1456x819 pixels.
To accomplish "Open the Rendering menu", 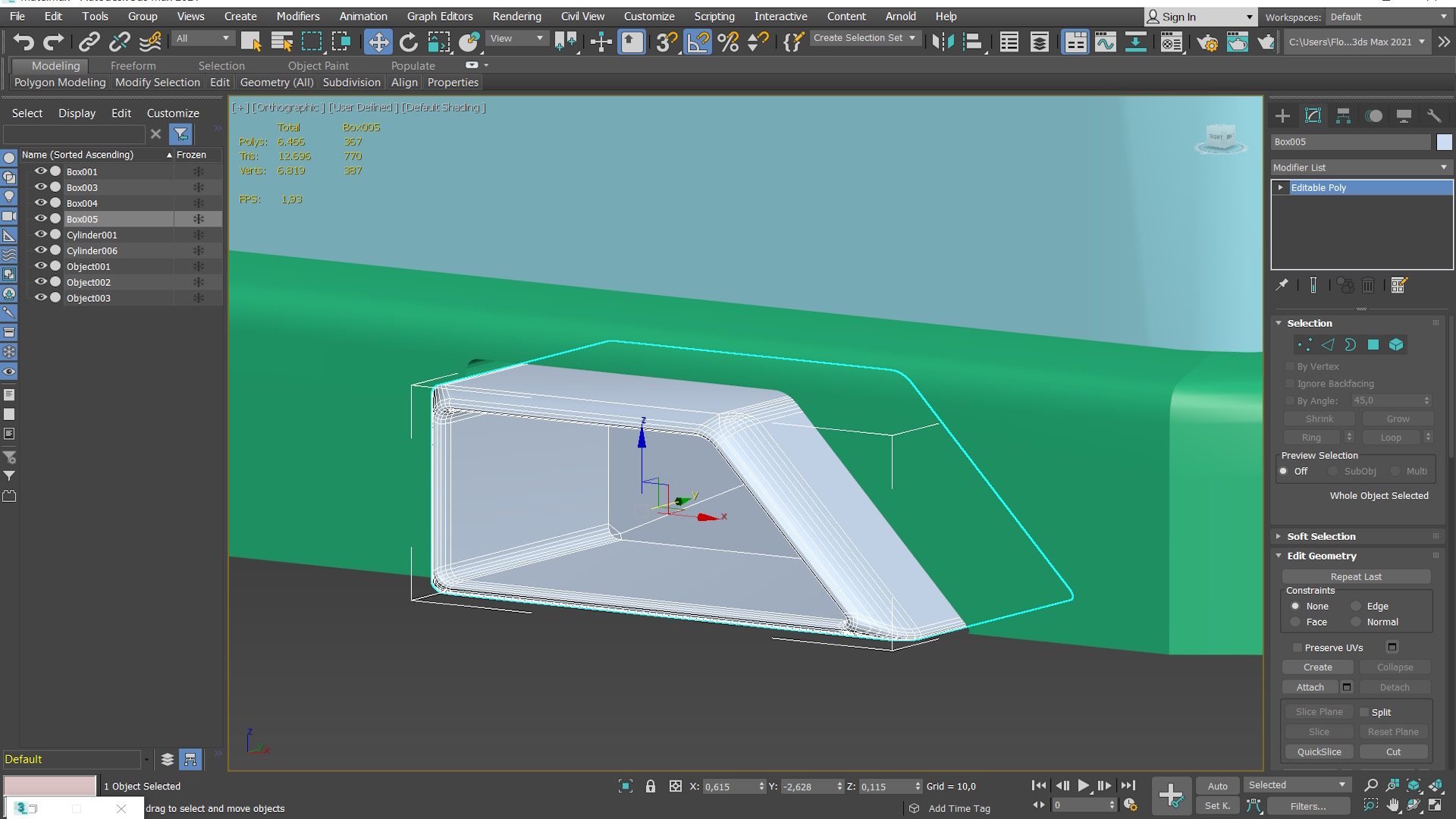I will 516,16.
